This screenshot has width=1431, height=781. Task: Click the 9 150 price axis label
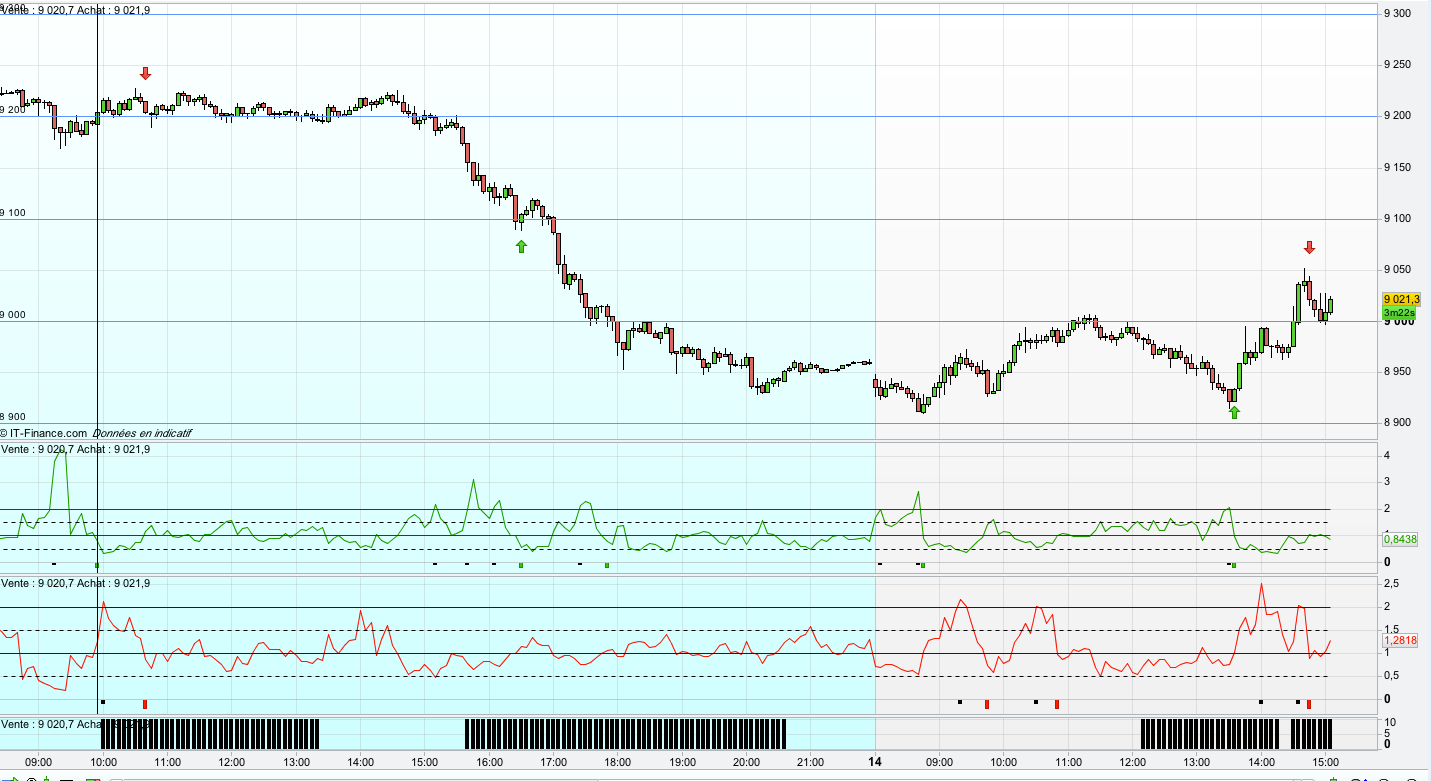[1397, 167]
